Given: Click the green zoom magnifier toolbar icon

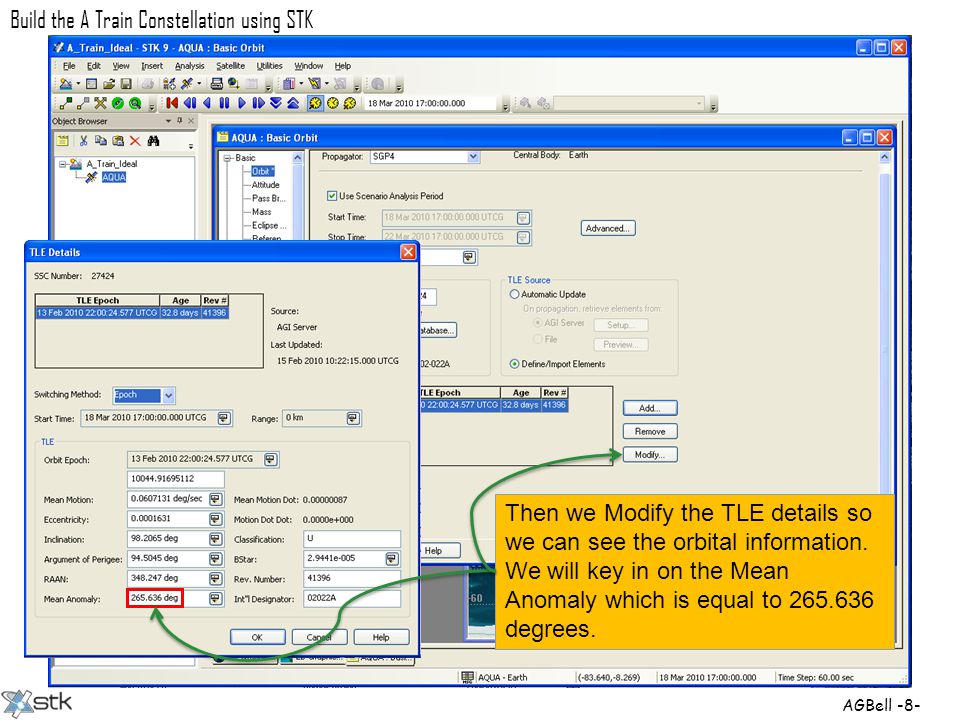Looking at the screenshot, I should coord(135,103).
